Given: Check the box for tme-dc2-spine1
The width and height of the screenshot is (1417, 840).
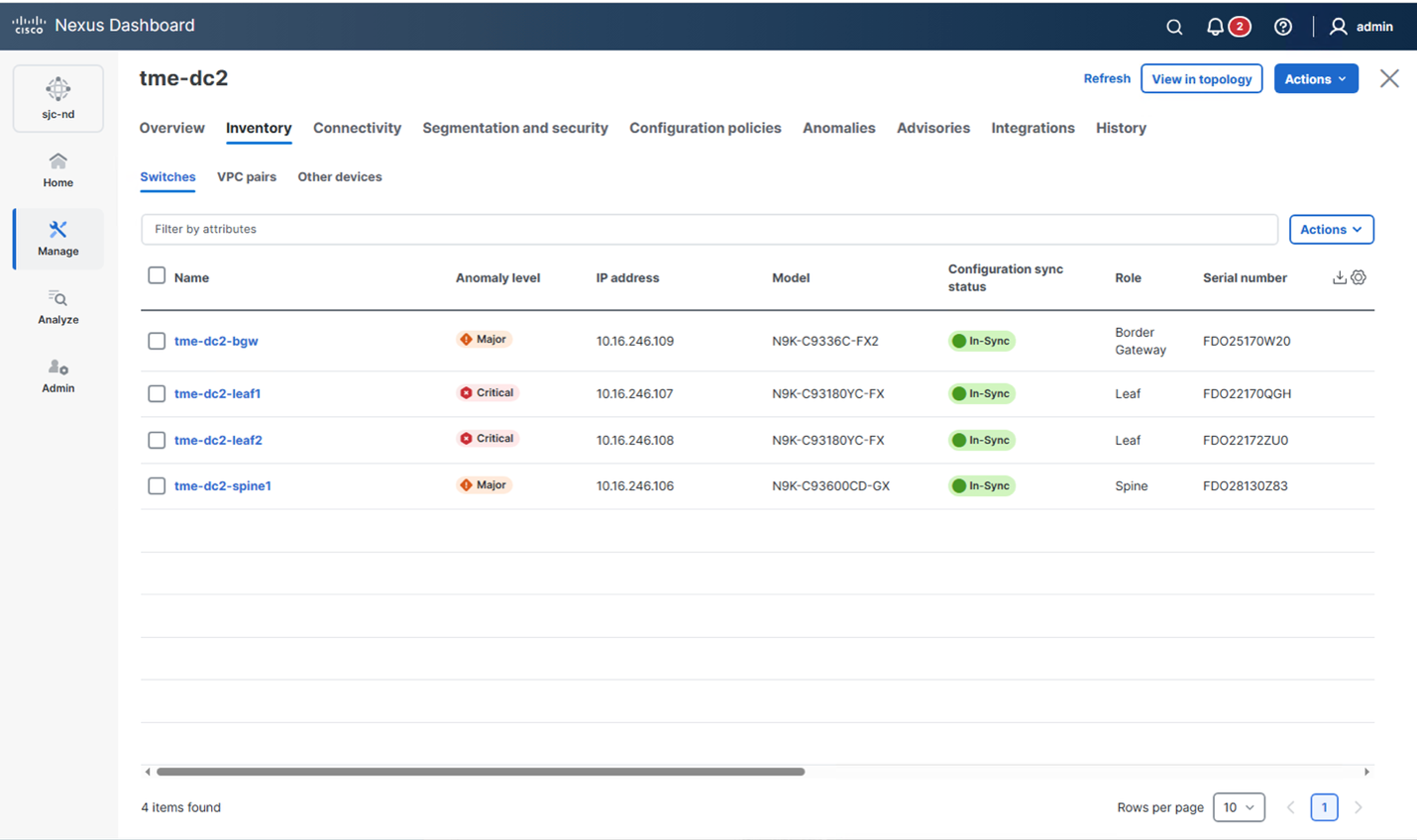Looking at the screenshot, I should pyautogui.click(x=157, y=485).
